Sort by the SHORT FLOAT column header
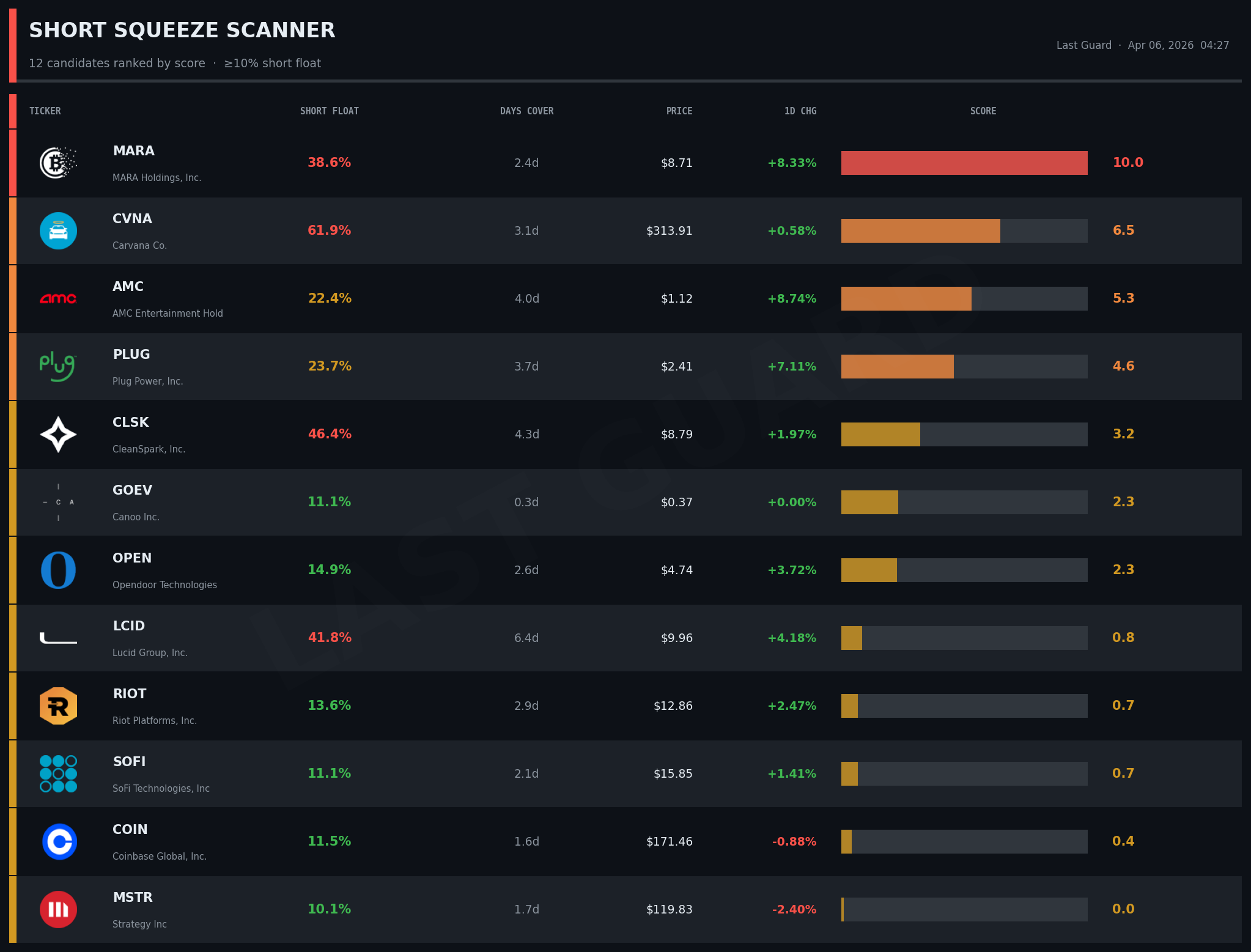This screenshot has width=1251, height=952. click(x=329, y=111)
